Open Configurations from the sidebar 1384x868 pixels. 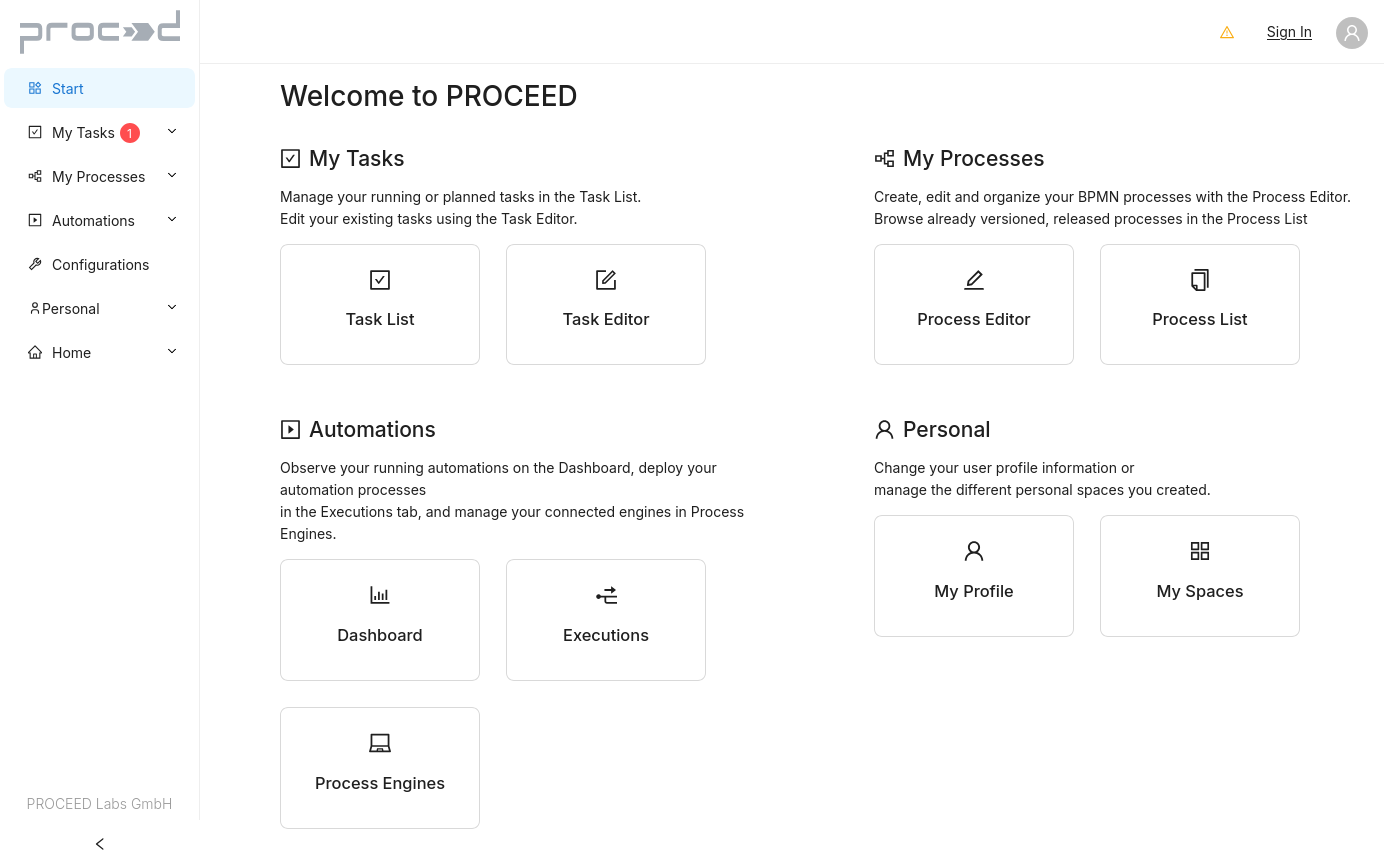point(100,264)
